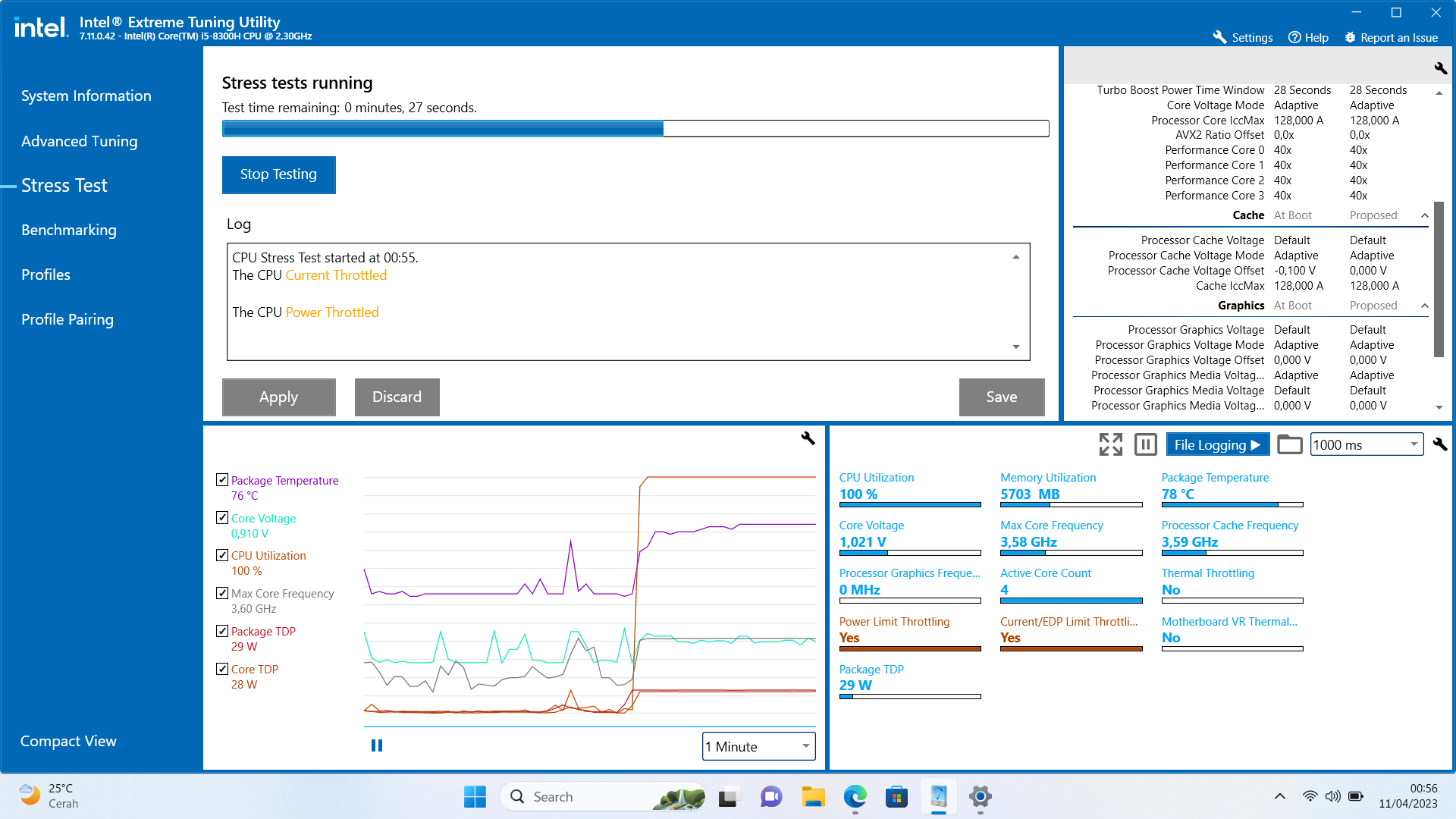Uncheck Max Core Frequency graph line
The height and width of the screenshot is (819, 1456).
(x=222, y=593)
